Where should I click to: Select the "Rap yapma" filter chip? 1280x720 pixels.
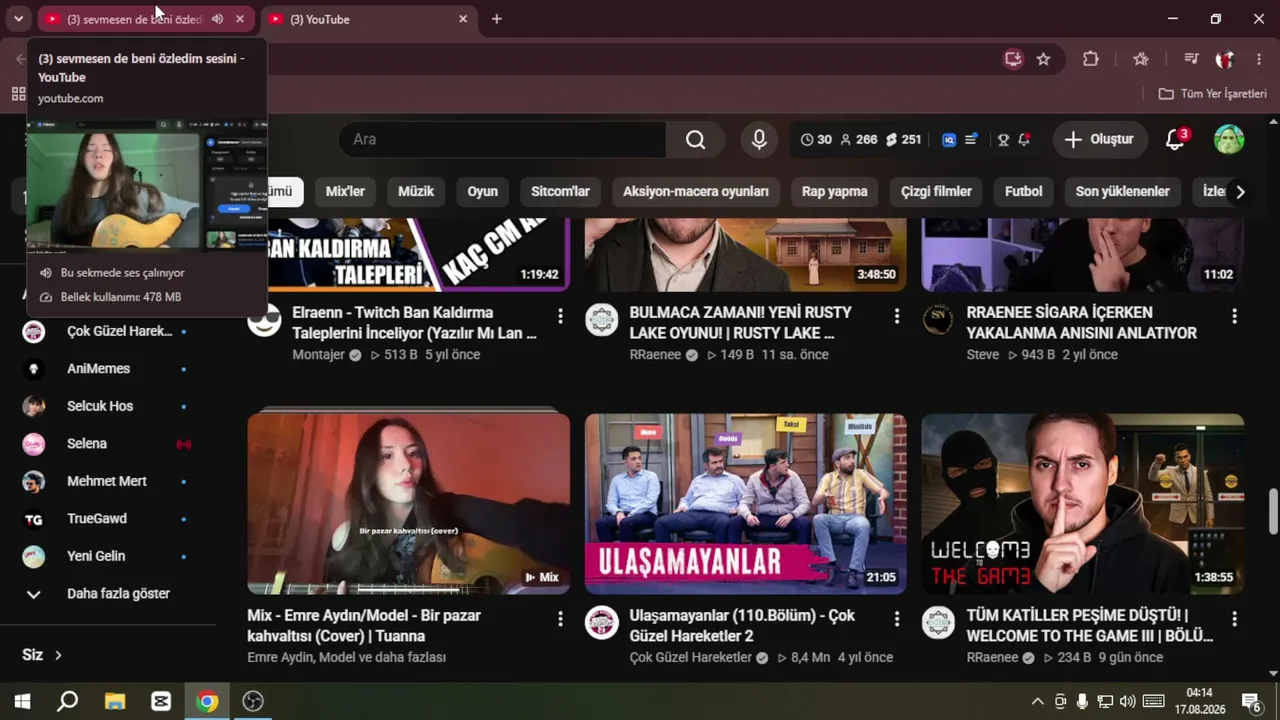pyautogui.click(x=834, y=191)
